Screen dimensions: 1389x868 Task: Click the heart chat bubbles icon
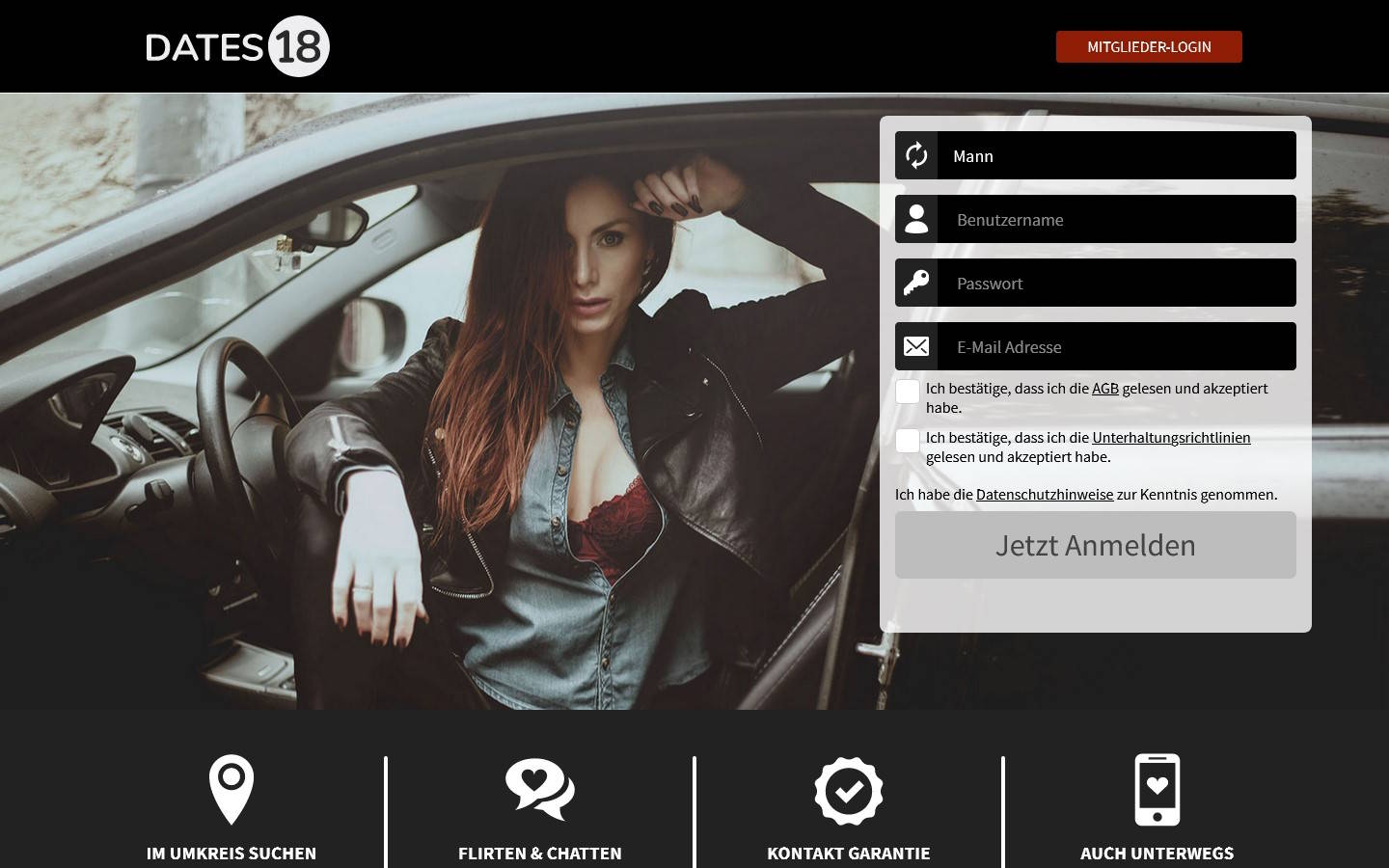tap(540, 789)
